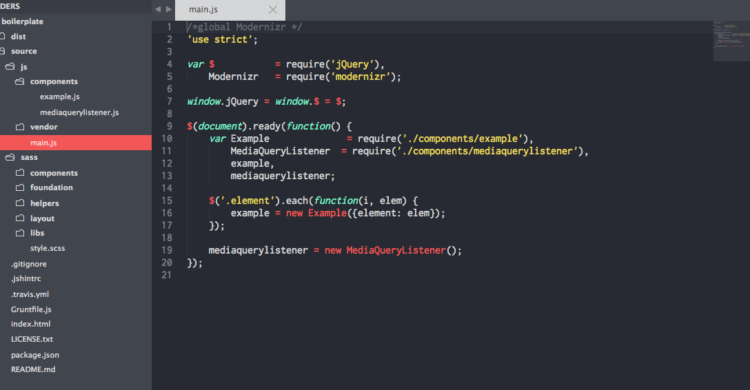
Task: Click the dist folder icon
Action: 2,36
